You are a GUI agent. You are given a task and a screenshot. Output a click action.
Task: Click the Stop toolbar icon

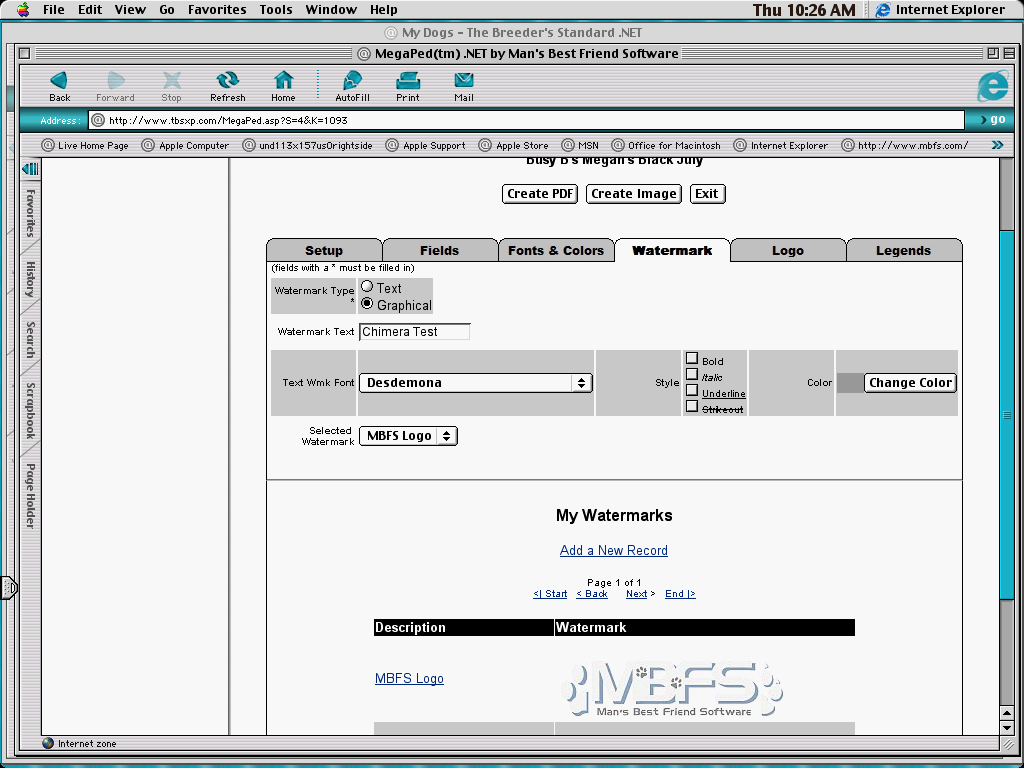(171, 81)
